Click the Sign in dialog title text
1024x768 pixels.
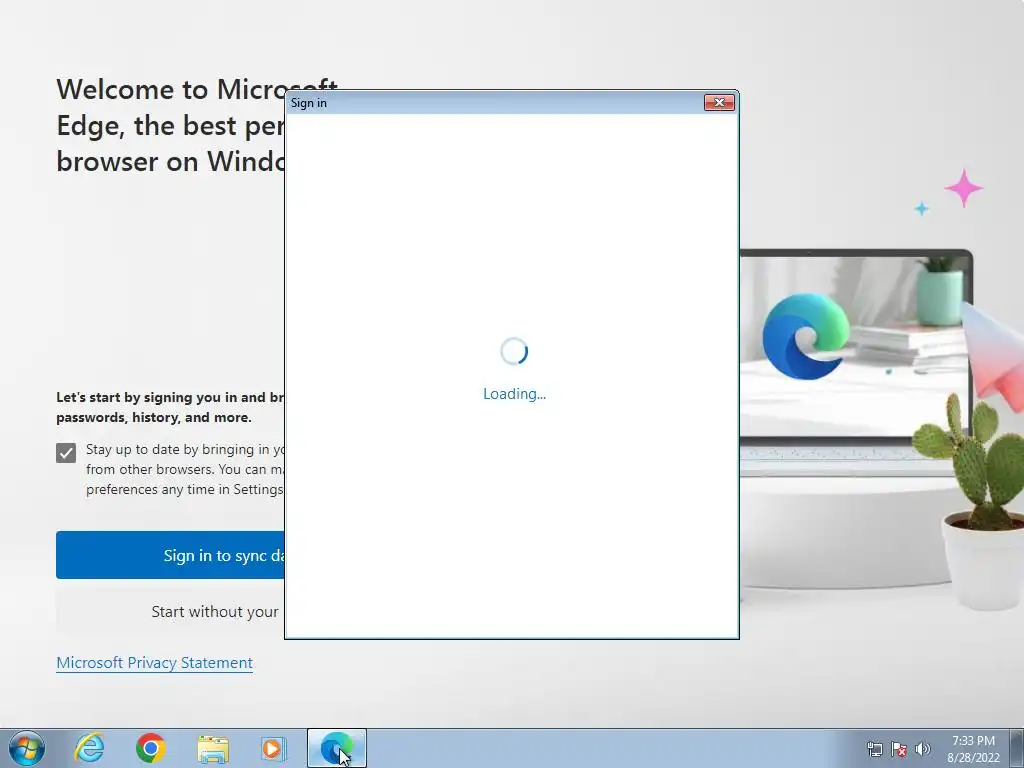[x=309, y=103]
